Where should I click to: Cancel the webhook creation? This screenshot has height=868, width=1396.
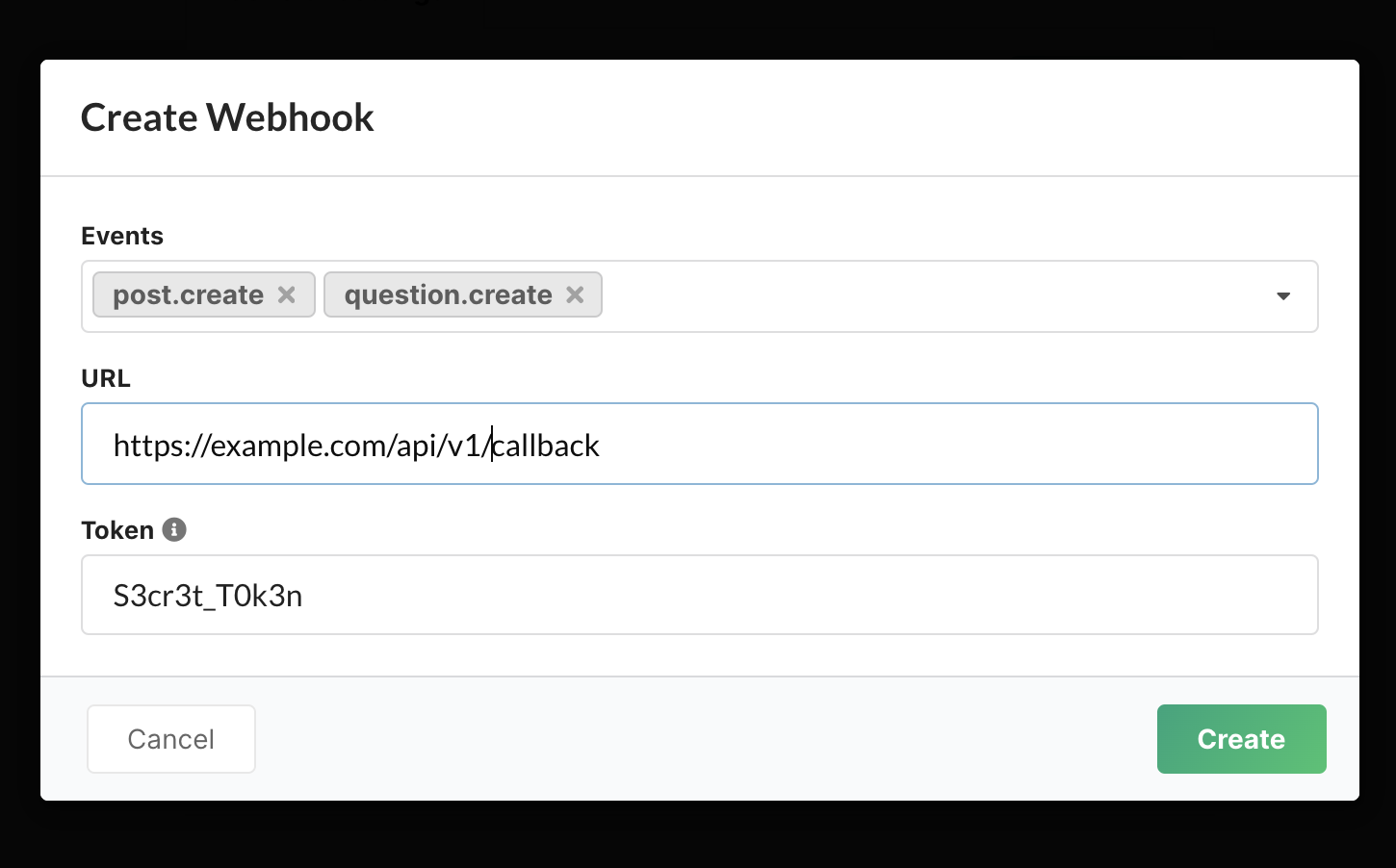coord(171,739)
